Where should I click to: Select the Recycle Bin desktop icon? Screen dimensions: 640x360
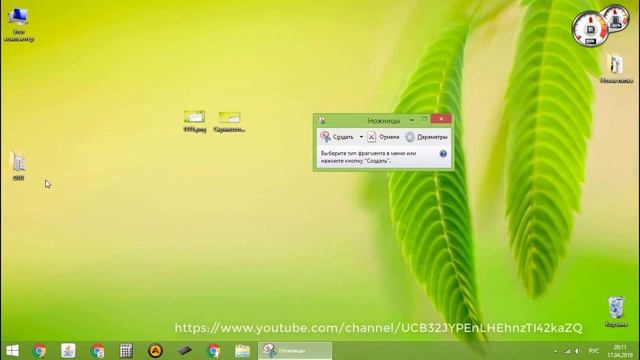(x=616, y=312)
